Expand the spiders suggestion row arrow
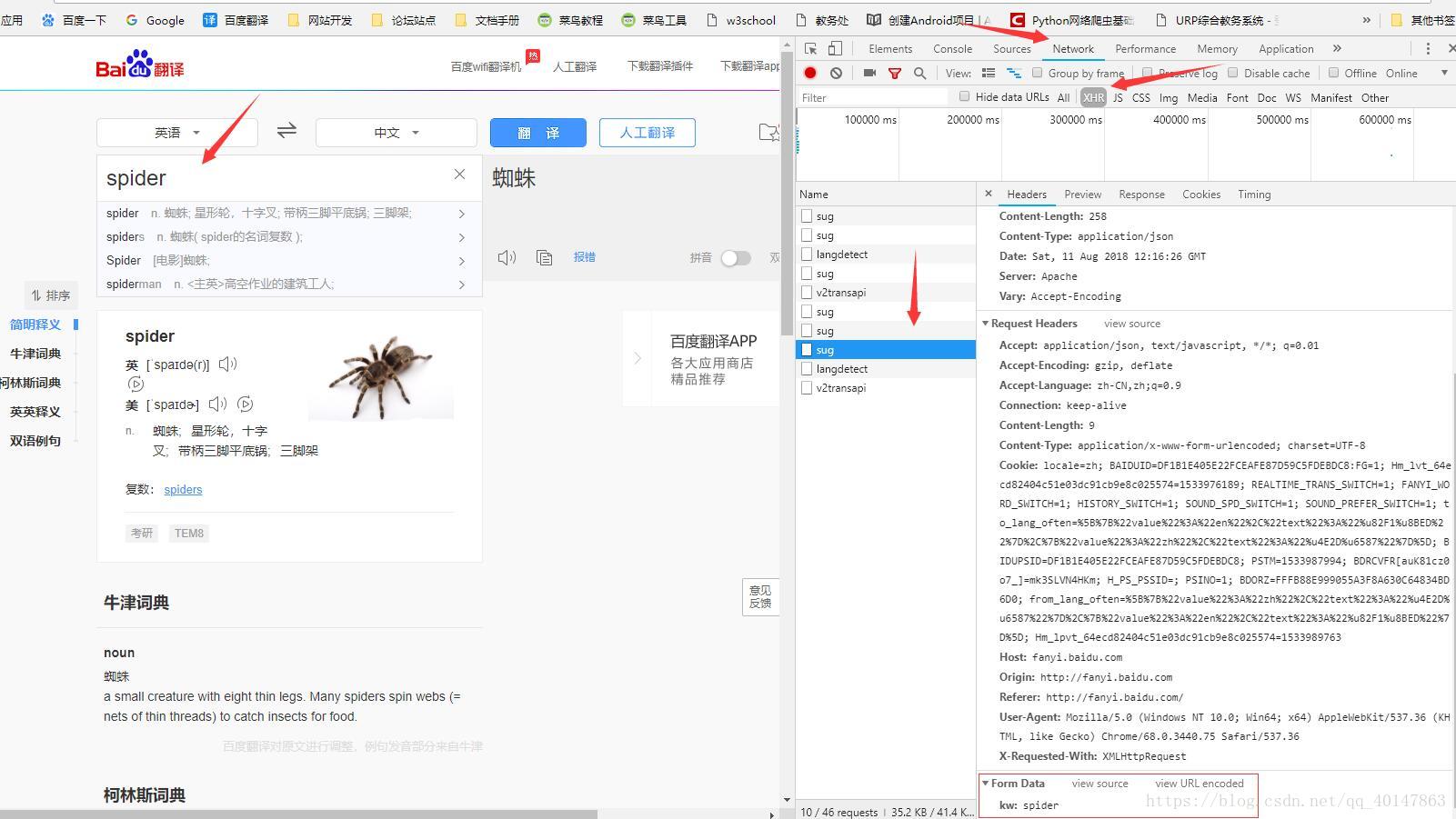Screen dimensions: 1456x819 click(x=462, y=237)
